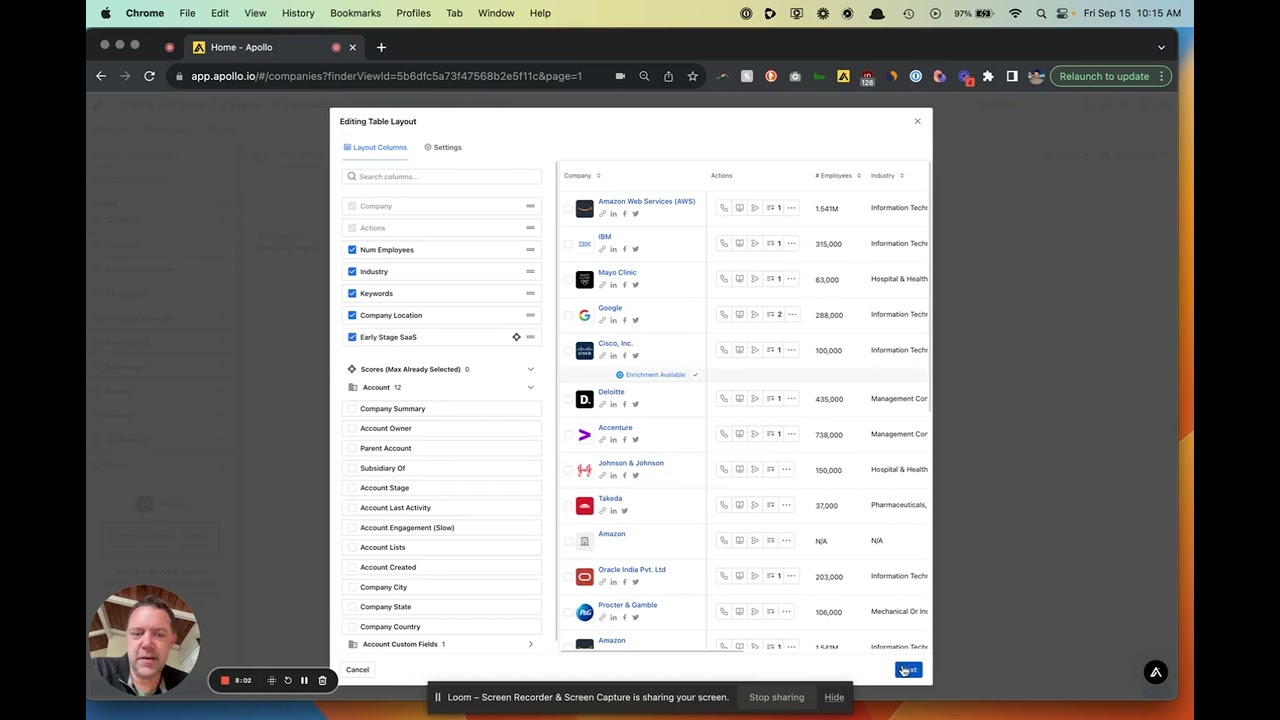
Task: Click the phone icon in the Procter & Gamble row
Action: tap(724, 611)
